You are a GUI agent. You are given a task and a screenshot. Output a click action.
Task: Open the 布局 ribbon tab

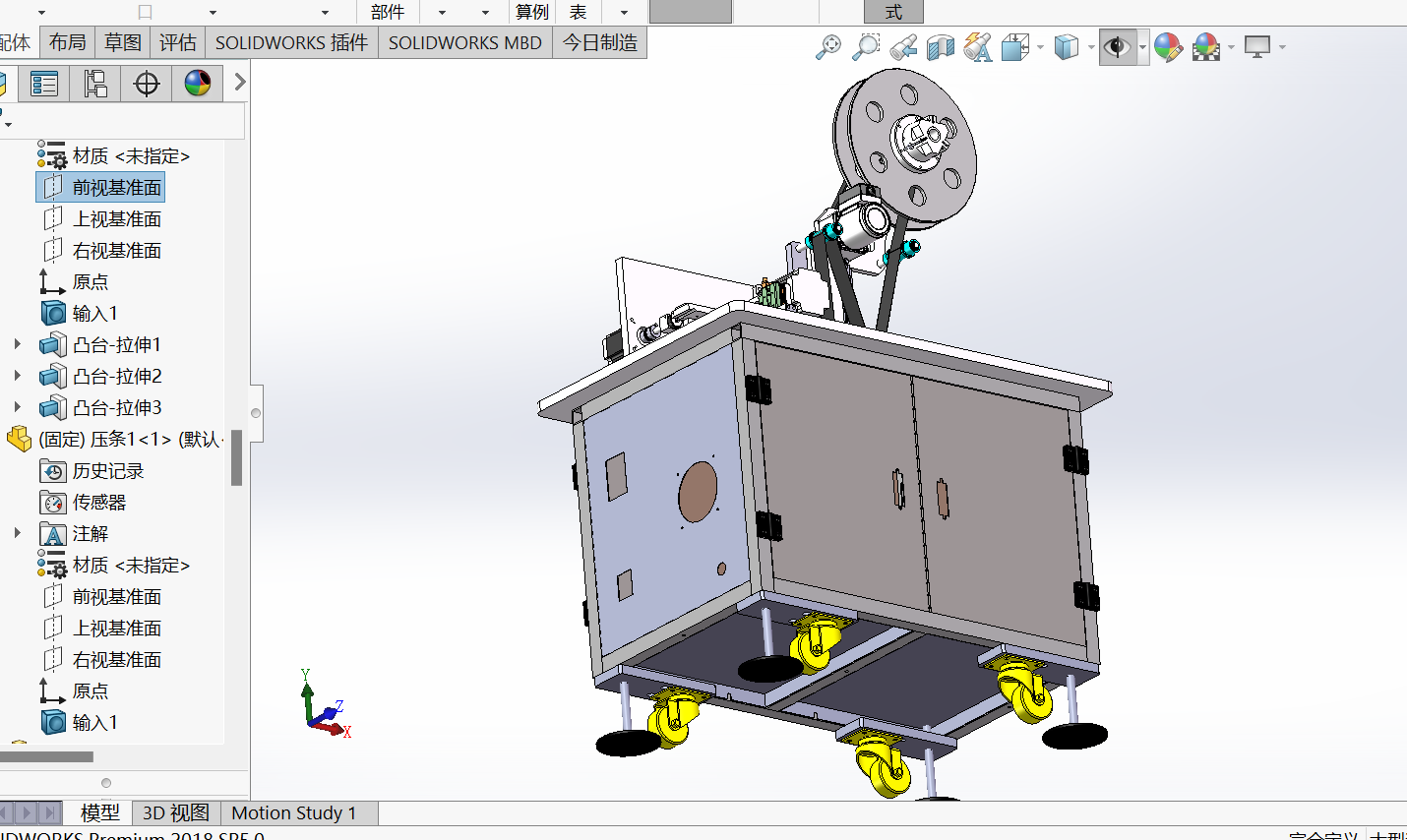click(68, 42)
